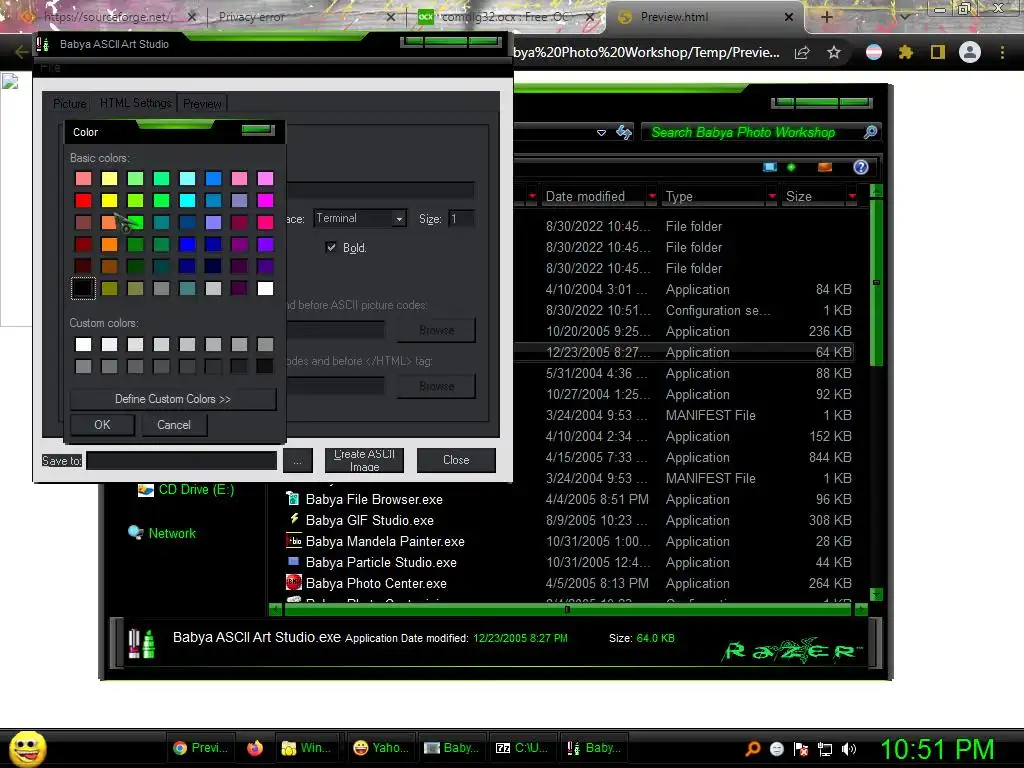1024x768 pixels.
Task: Click the volume speaker tray icon
Action: pyautogui.click(x=849, y=749)
